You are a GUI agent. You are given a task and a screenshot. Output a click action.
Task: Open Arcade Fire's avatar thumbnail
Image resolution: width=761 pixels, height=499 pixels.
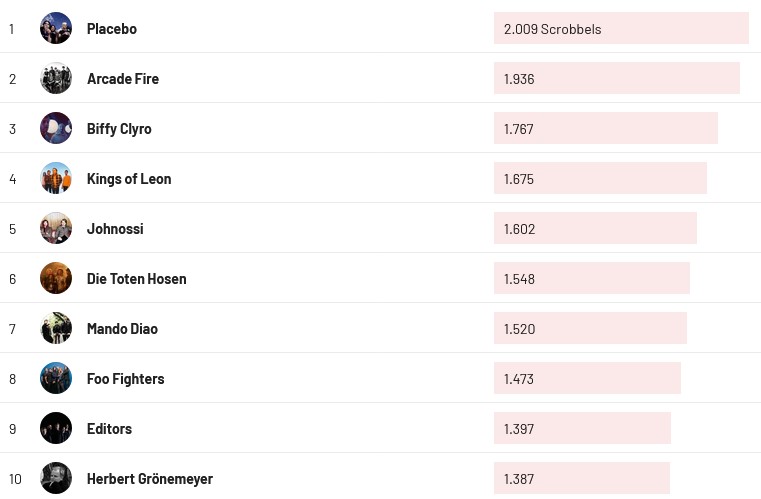[x=56, y=78]
